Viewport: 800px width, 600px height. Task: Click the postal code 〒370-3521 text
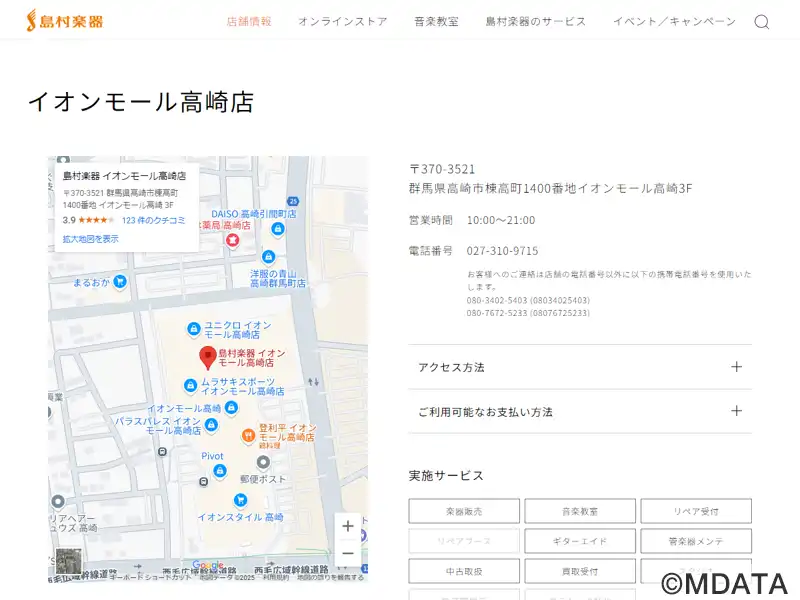pyautogui.click(x=442, y=169)
